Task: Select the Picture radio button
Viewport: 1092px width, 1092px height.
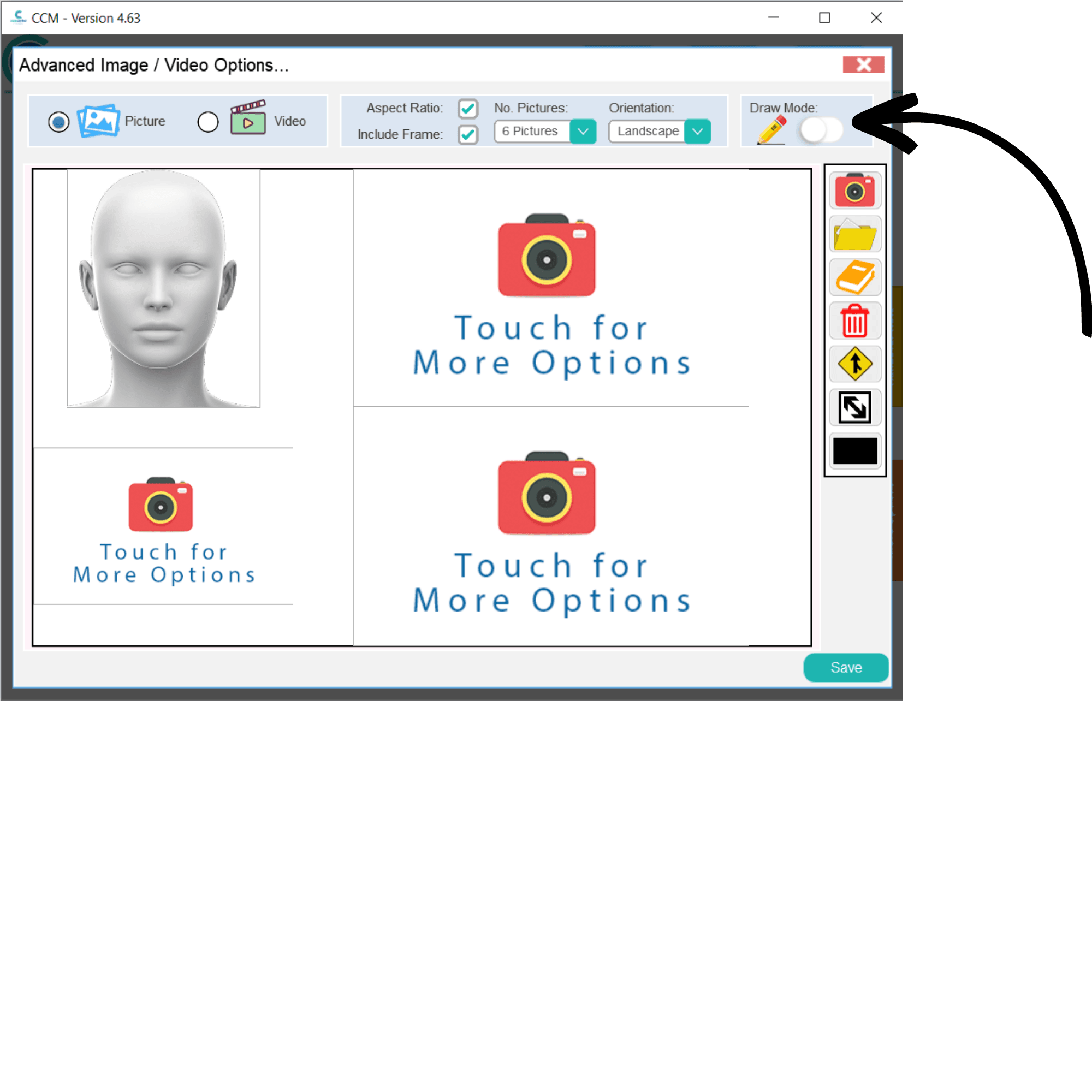Action: pyautogui.click(x=59, y=122)
